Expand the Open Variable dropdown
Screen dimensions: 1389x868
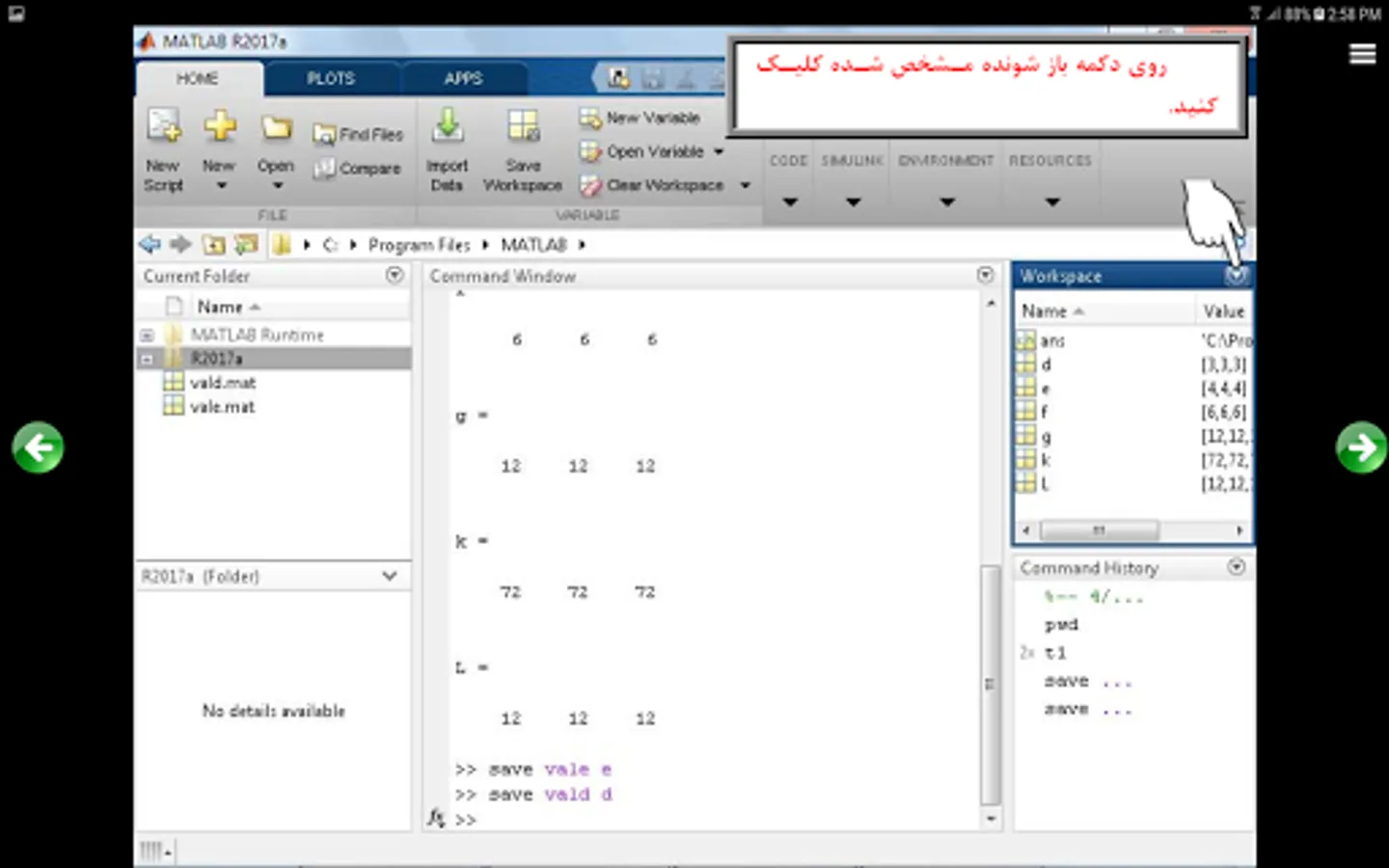point(719,152)
